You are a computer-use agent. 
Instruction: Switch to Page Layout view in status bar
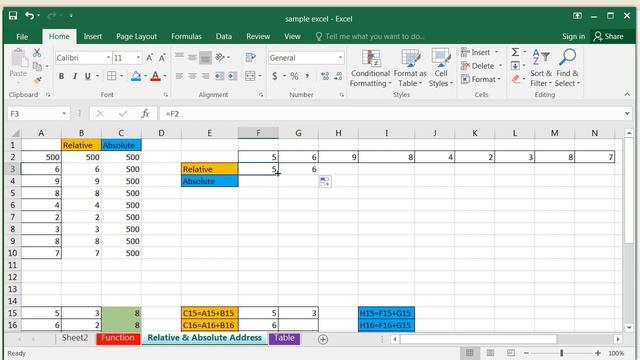point(490,353)
